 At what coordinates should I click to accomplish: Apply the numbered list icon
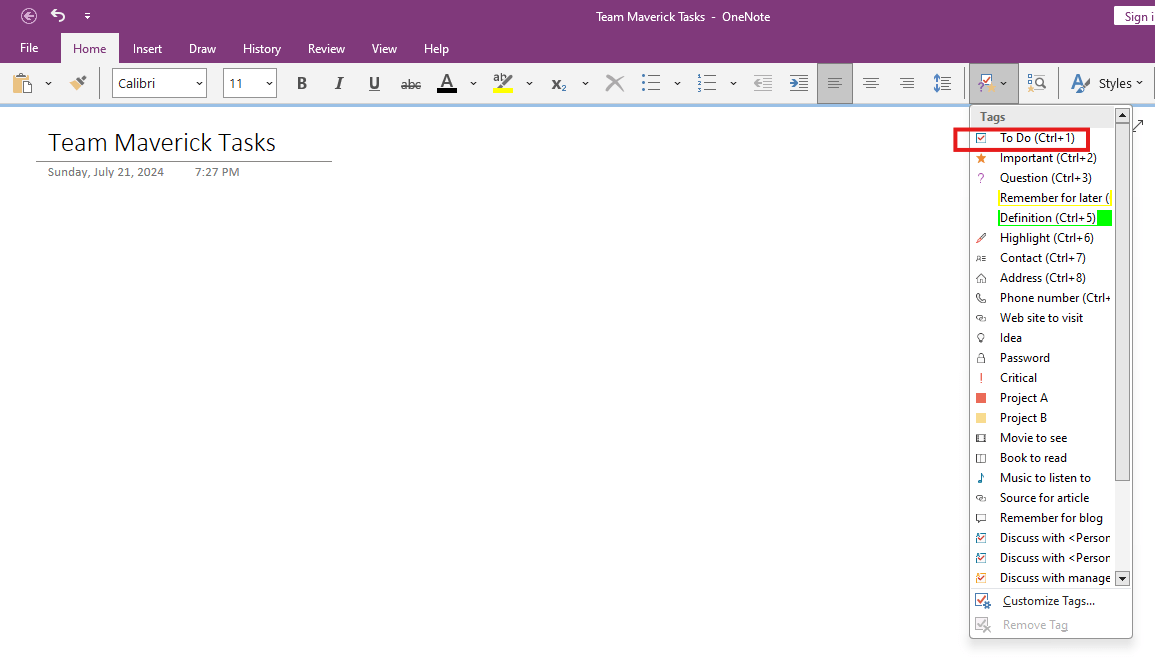pyautogui.click(x=706, y=83)
